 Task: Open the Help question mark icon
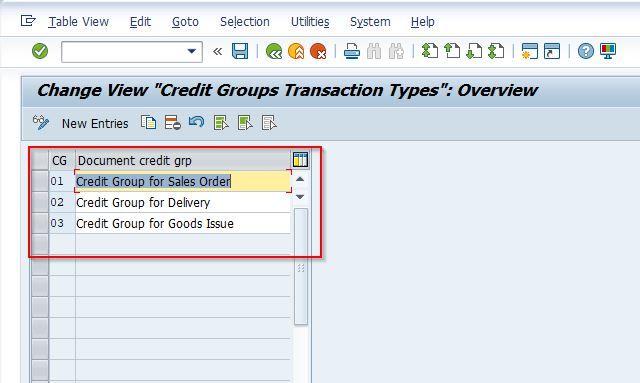pos(586,51)
